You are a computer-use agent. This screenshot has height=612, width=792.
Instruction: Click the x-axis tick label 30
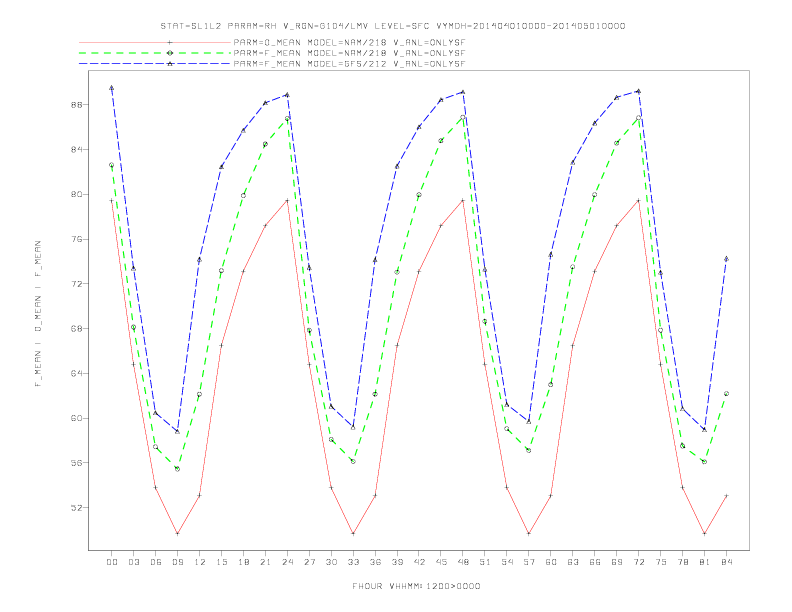[x=331, y=562]
